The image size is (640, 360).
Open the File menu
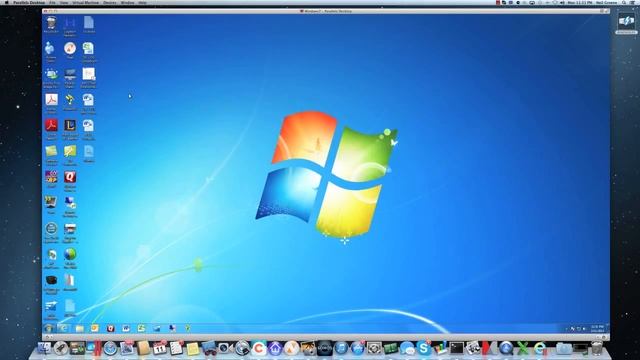click(52, 2)
